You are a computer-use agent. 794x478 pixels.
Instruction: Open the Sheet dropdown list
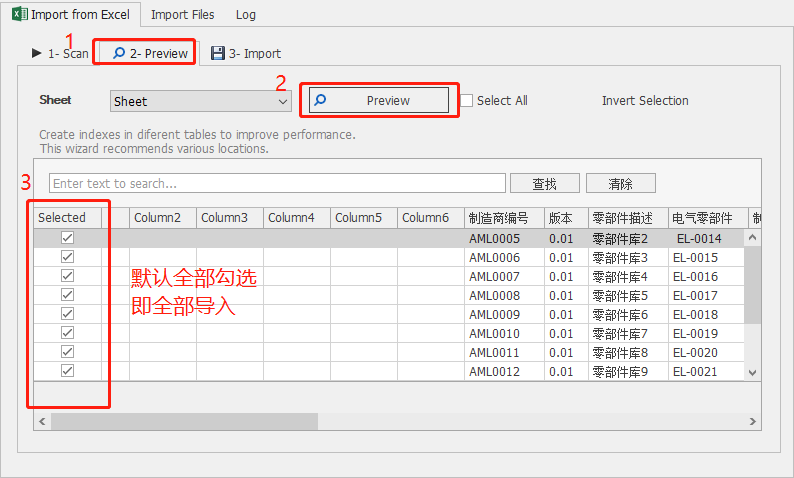point(282,101)
